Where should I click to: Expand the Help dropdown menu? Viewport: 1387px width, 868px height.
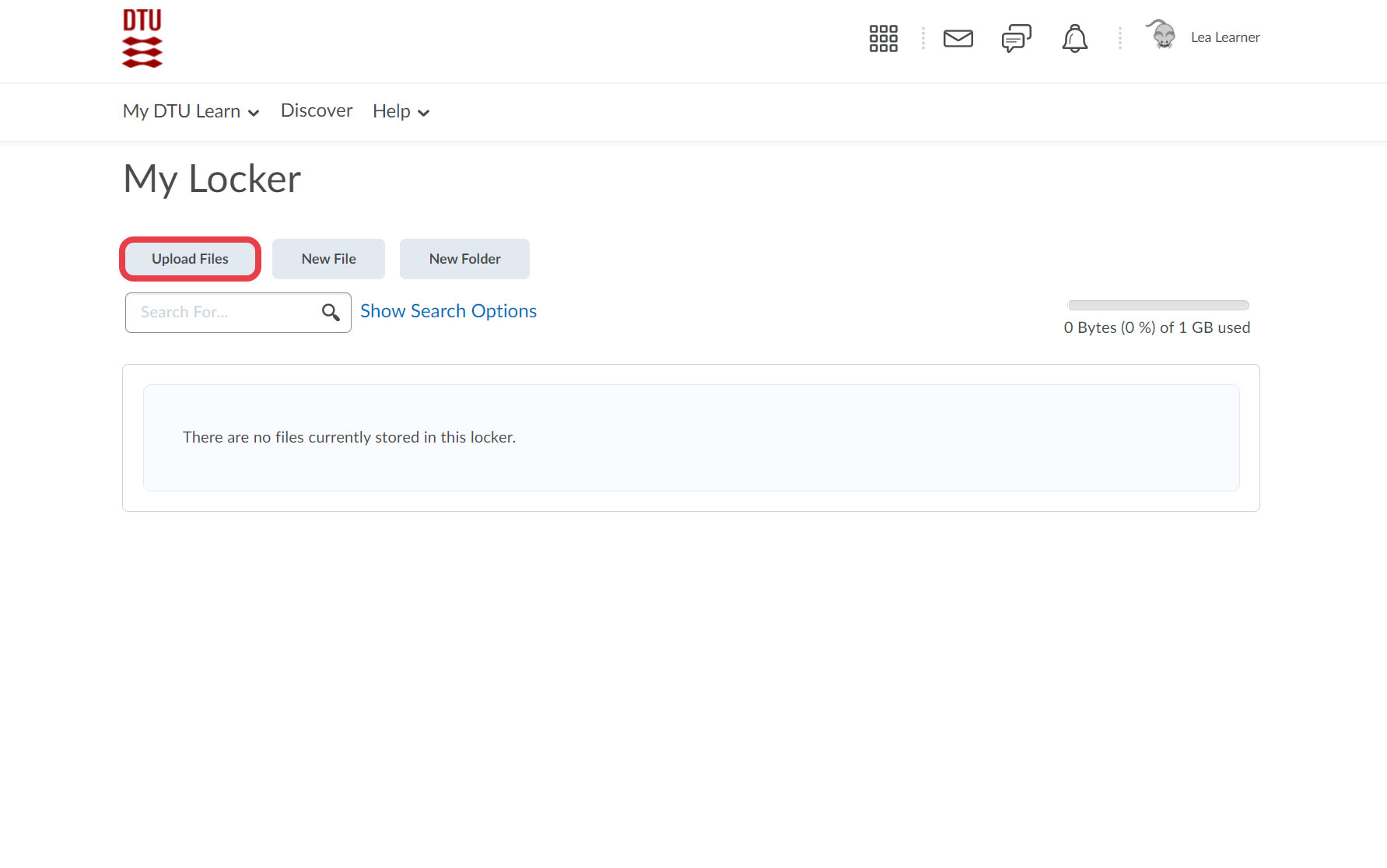tap(401, 111)
